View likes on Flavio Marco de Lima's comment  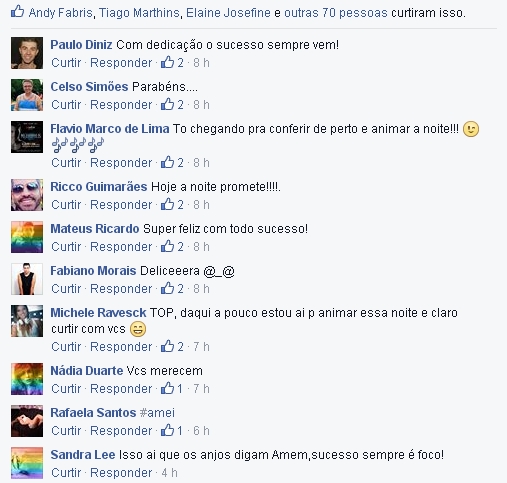point(172,163)
